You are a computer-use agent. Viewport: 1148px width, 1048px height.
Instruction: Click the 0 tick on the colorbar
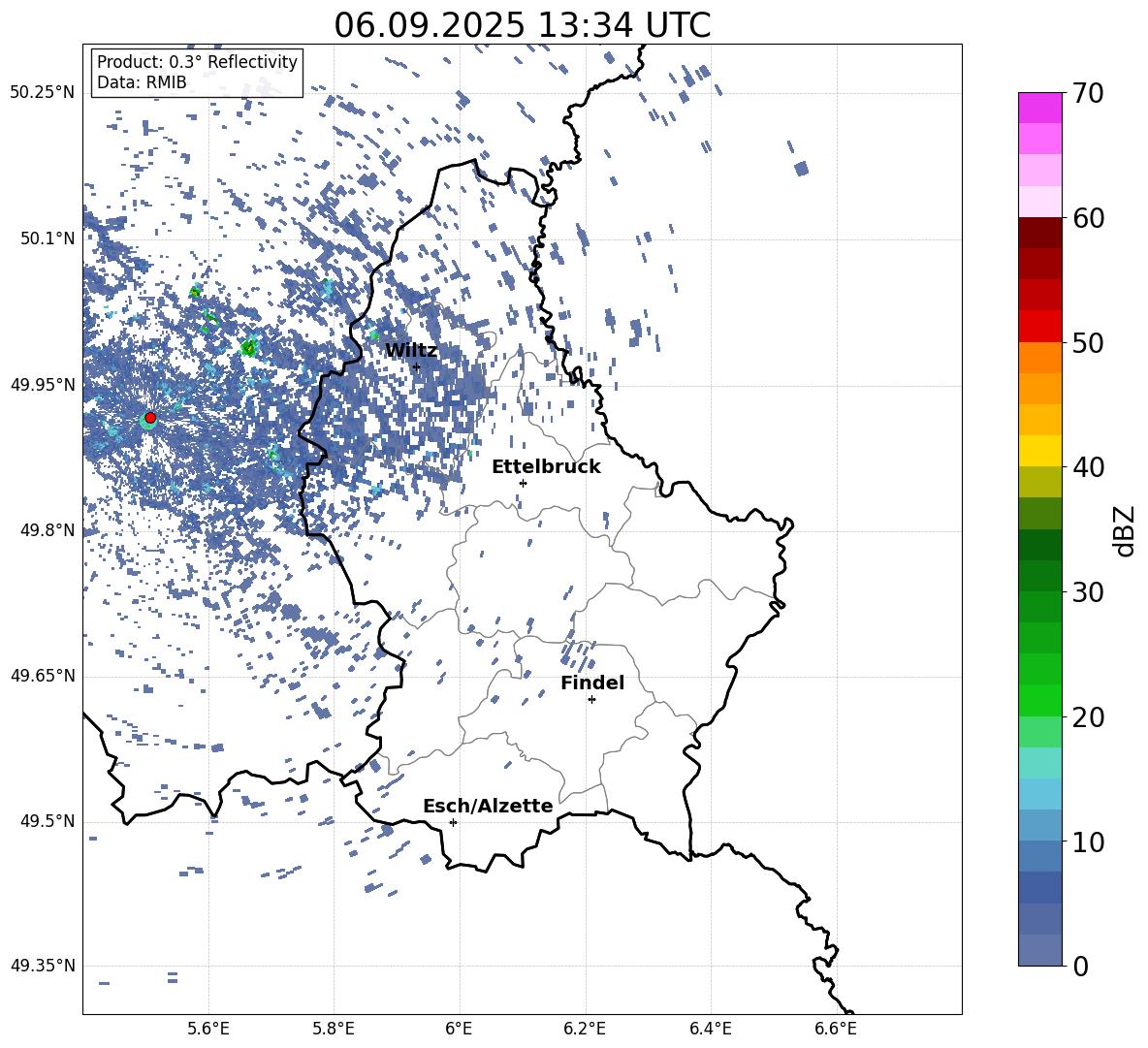[1080, 967]
